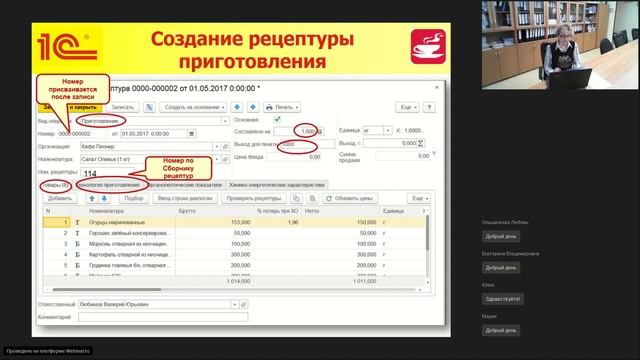Open the Номенклатура record via its open icon
The width and height of the screenshot is (640, 360).
click(x=225, y=159)
